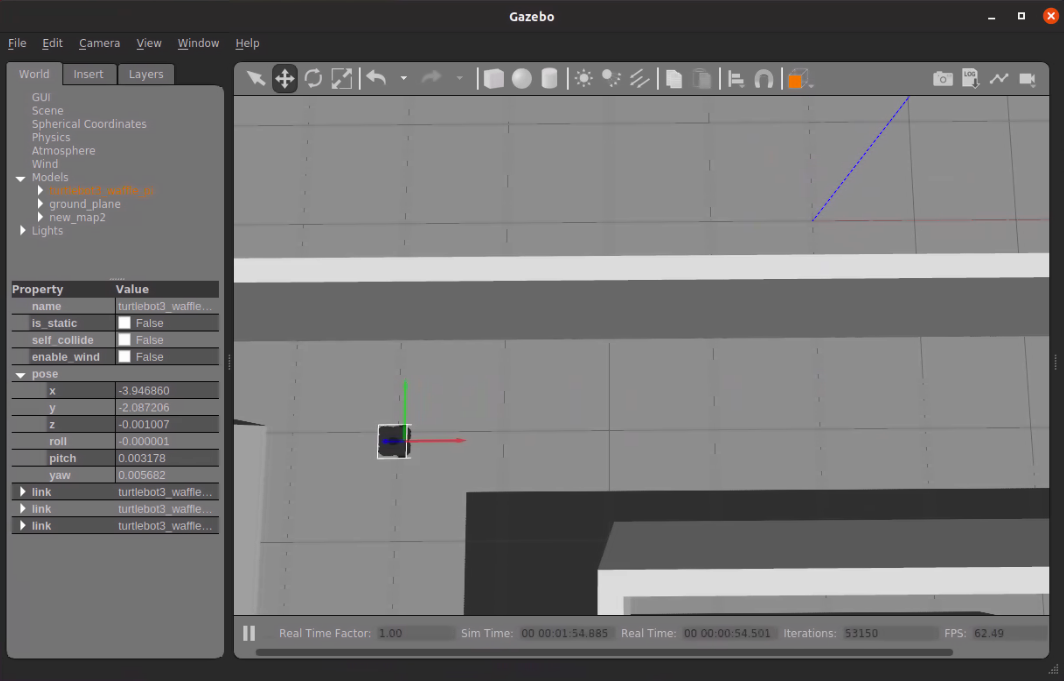
Task: Switch to the Insert tab
Action: coord(88,74)
